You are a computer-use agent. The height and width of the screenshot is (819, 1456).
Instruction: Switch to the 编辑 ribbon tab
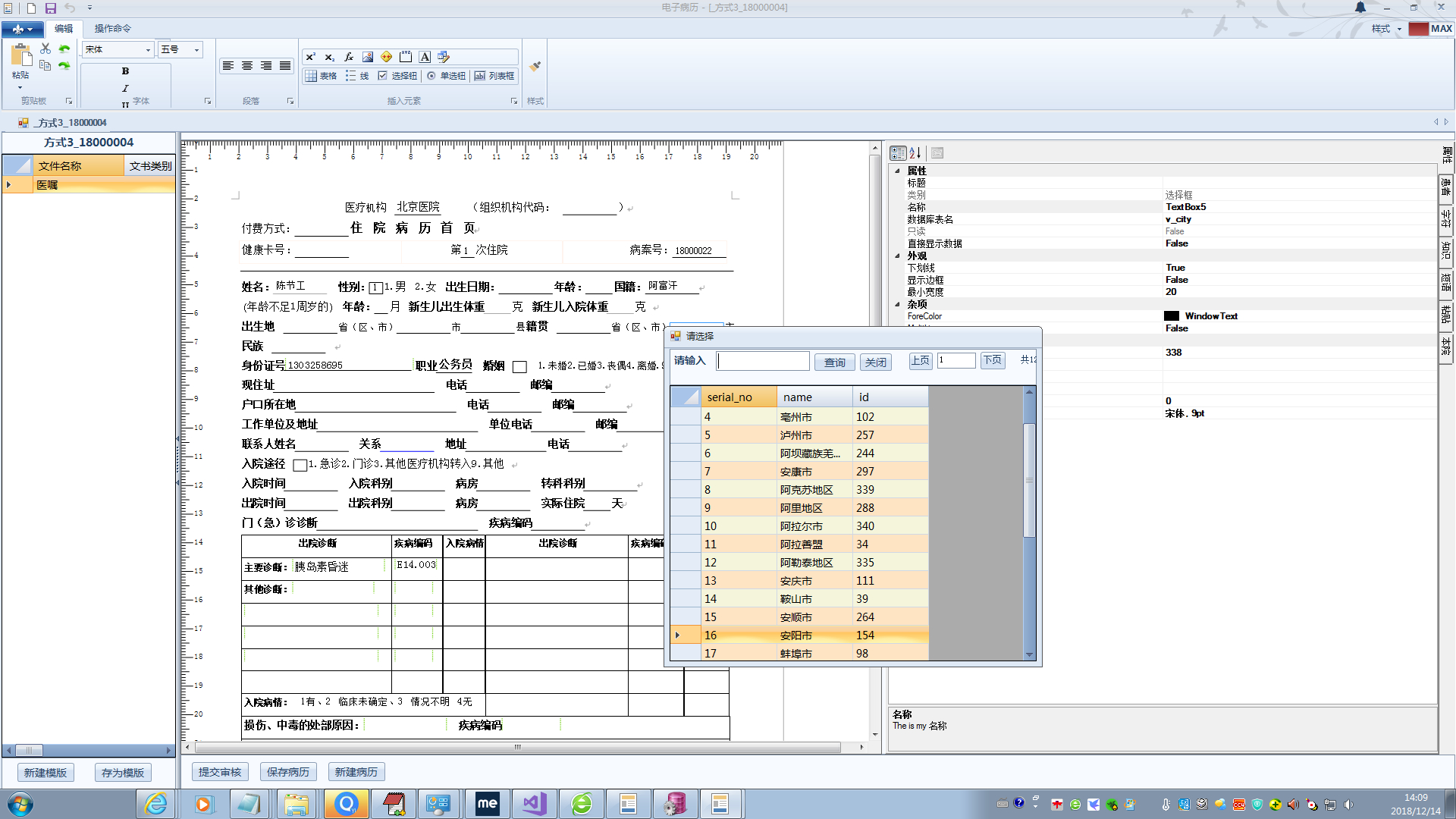point(64,29)
